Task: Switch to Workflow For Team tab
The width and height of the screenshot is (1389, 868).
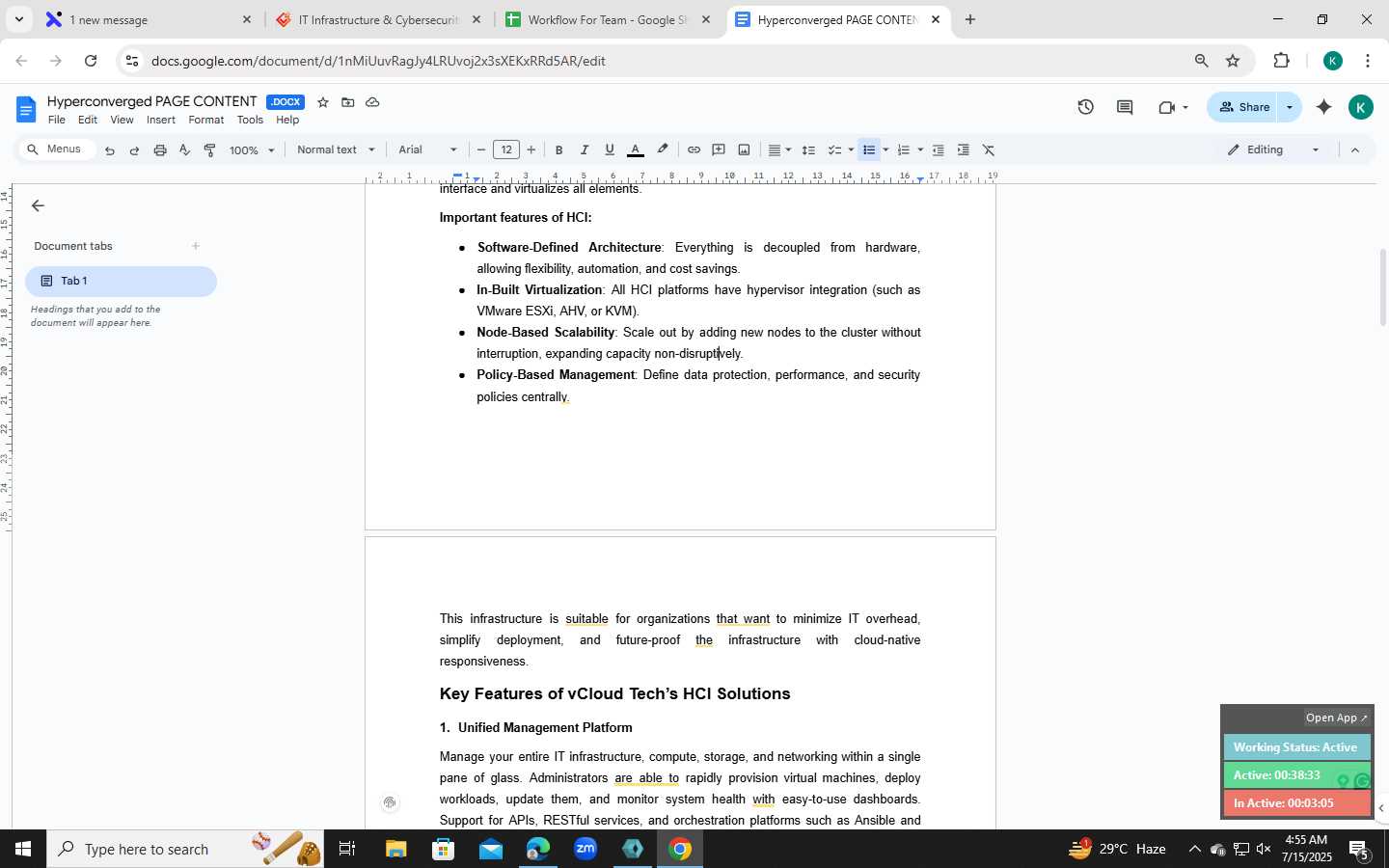Action: tap(608, 19)
